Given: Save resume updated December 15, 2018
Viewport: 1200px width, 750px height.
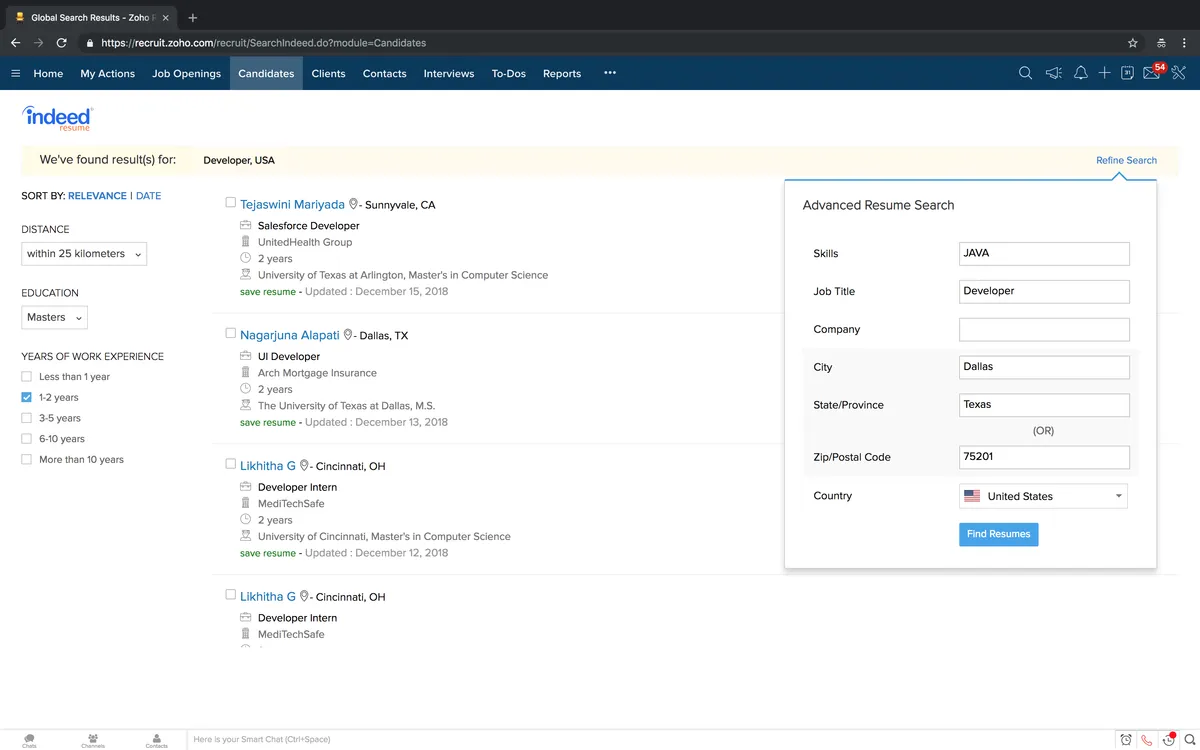Looking at the screenshot, I should pos(268,292).
